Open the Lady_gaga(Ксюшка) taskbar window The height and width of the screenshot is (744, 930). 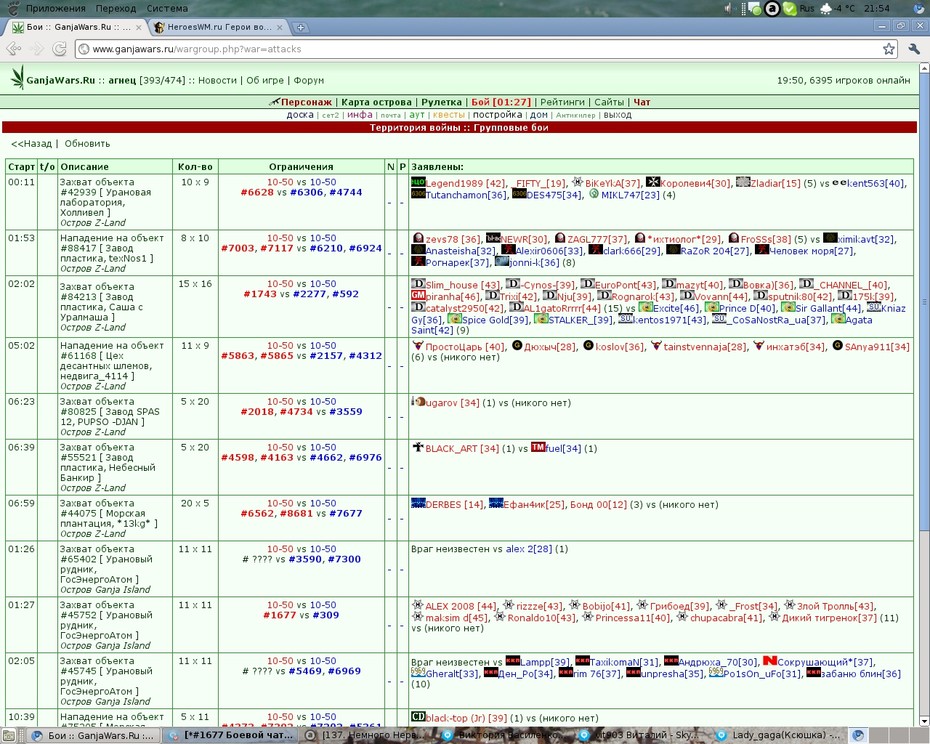click(x=778, y=735)
